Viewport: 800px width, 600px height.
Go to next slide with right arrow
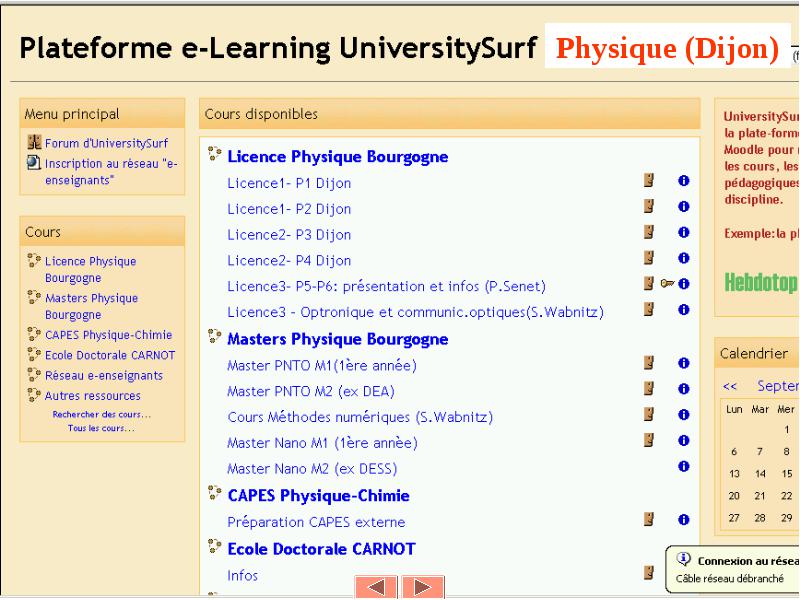tap(423, 587)
